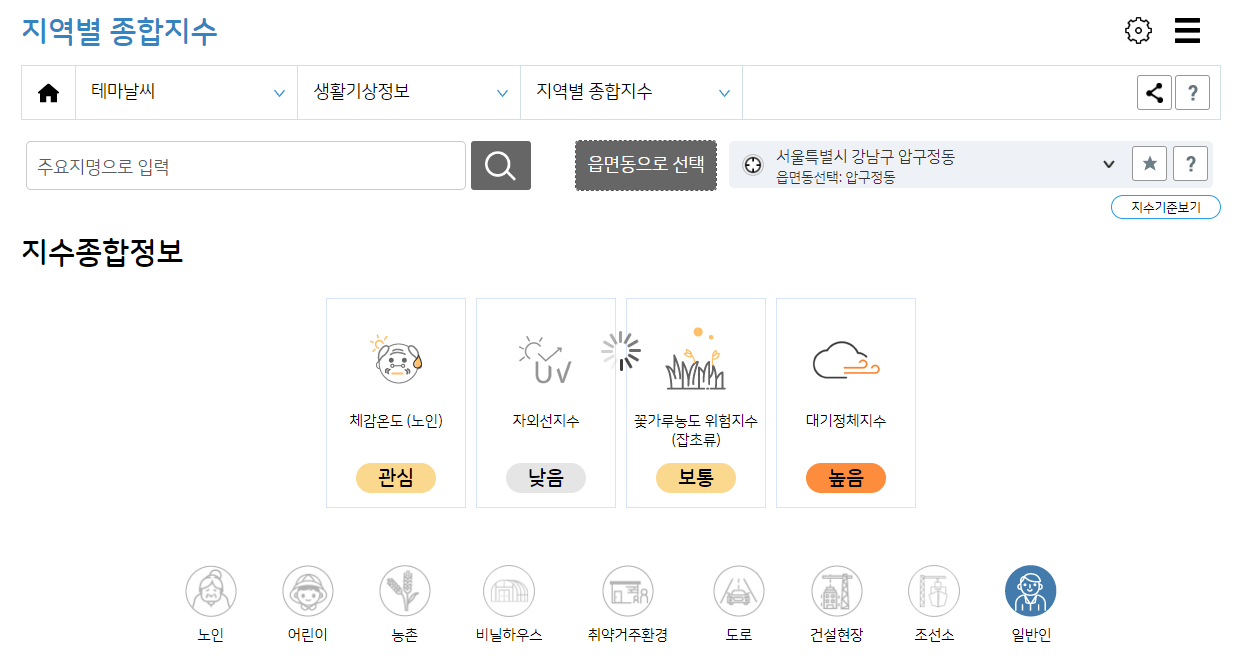Click the 건설현장 construction site icon
1242x663 pixels.
(x=836, y=590)
